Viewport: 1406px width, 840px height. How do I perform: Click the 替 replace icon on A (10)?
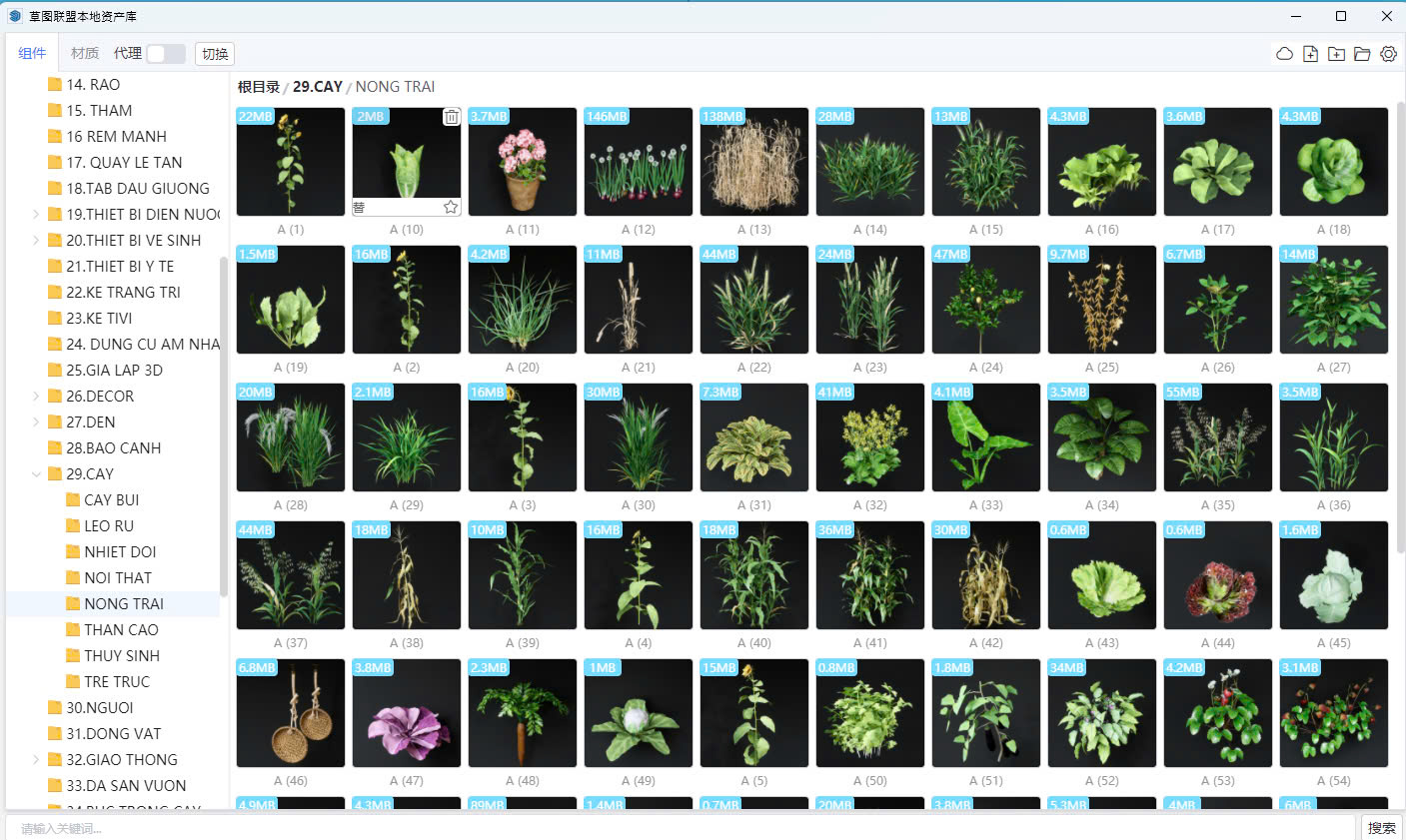[x=360, y=208]
